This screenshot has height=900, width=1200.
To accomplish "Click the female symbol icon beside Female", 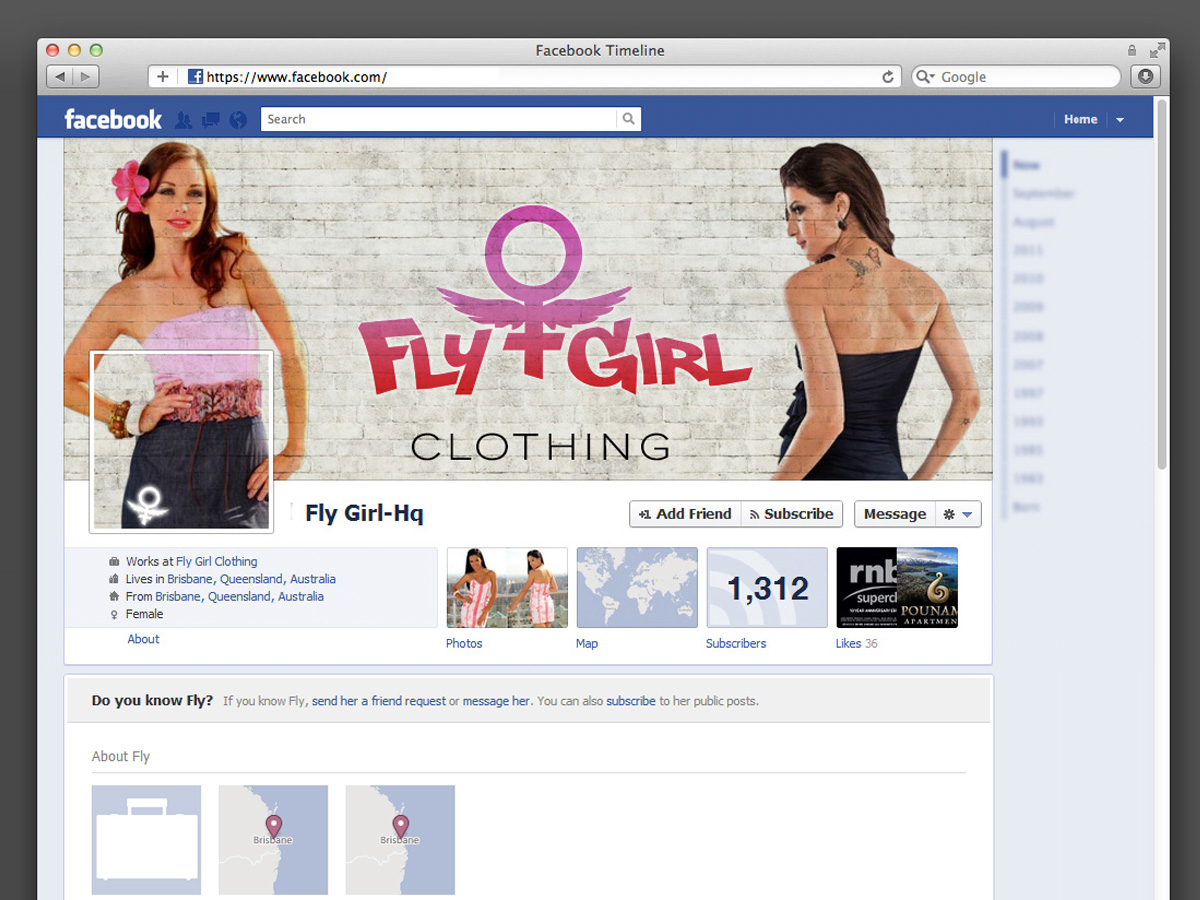I will tap(113, 615).
